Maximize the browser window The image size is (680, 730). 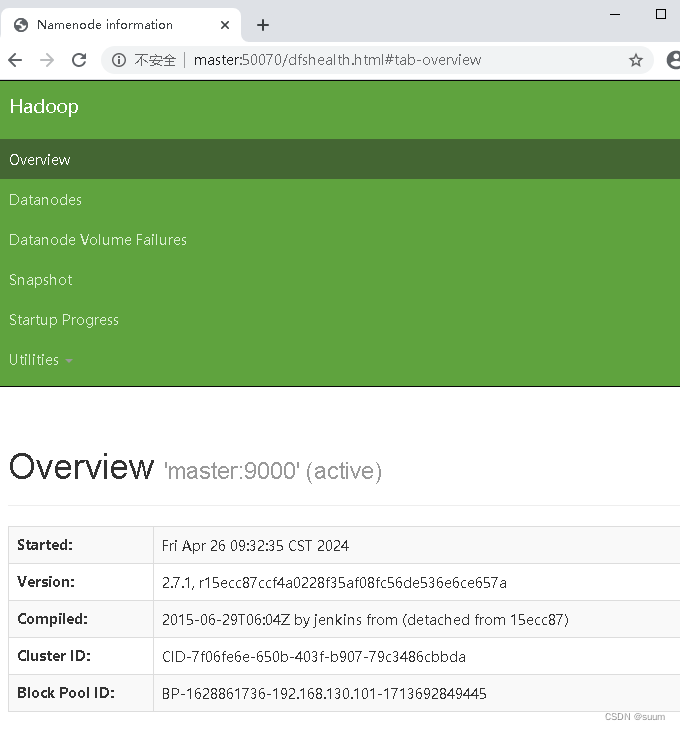pos(660,14)
